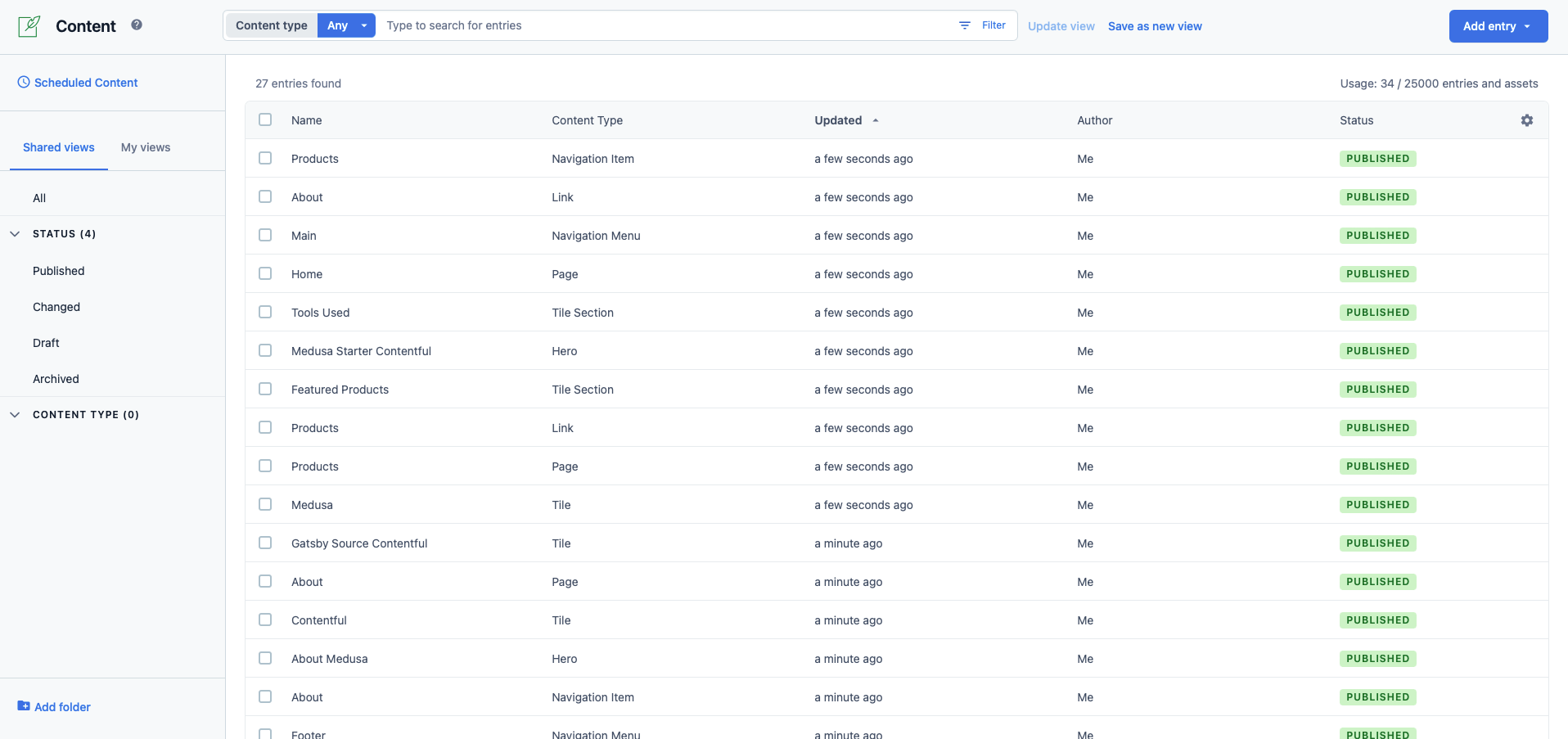Click the Scheduled Content clock icon

pyautogui.click(x=24, y=82)
